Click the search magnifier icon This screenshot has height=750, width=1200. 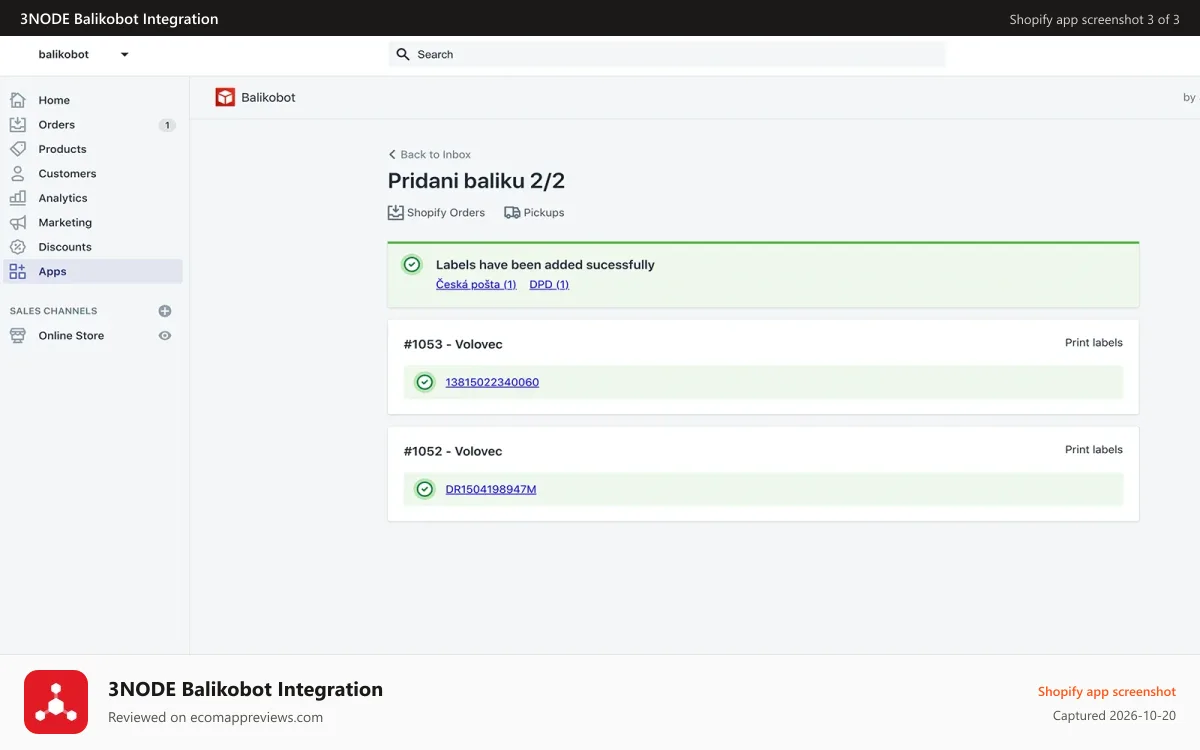coord(403,54)
